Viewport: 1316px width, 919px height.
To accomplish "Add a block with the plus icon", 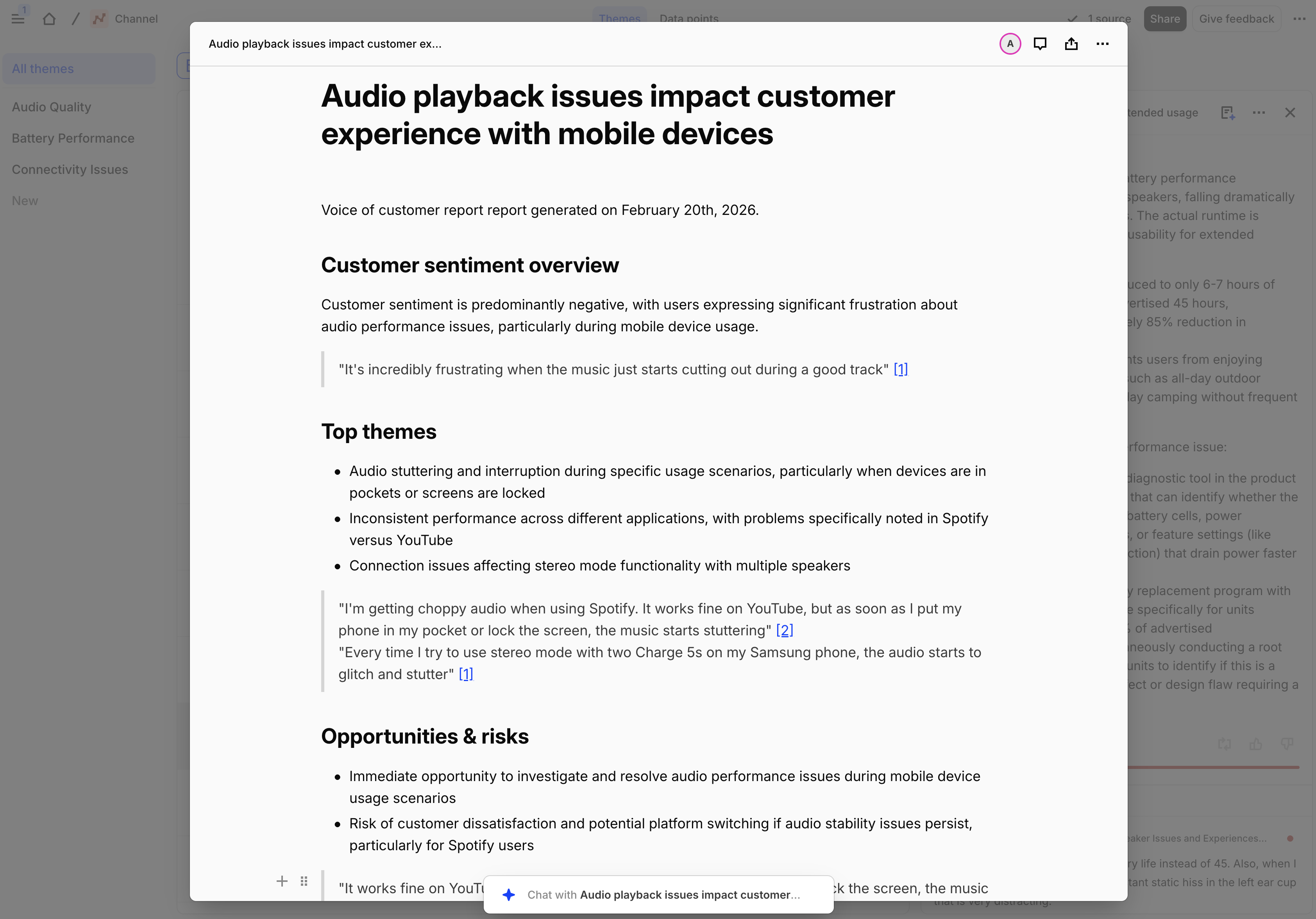I will tap(281, 881).
